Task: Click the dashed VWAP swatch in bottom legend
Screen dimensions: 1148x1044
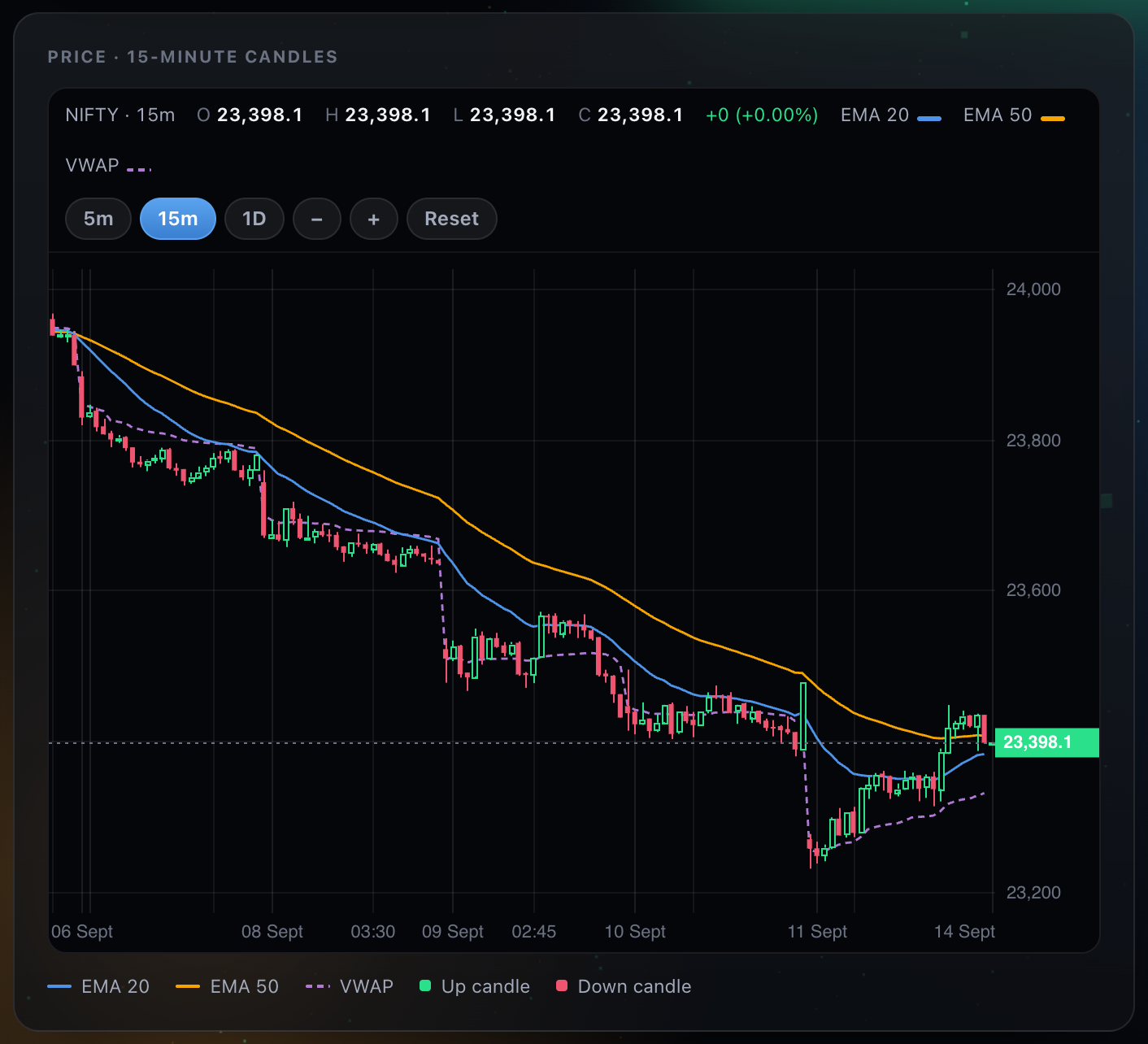Action: point(318,986)
